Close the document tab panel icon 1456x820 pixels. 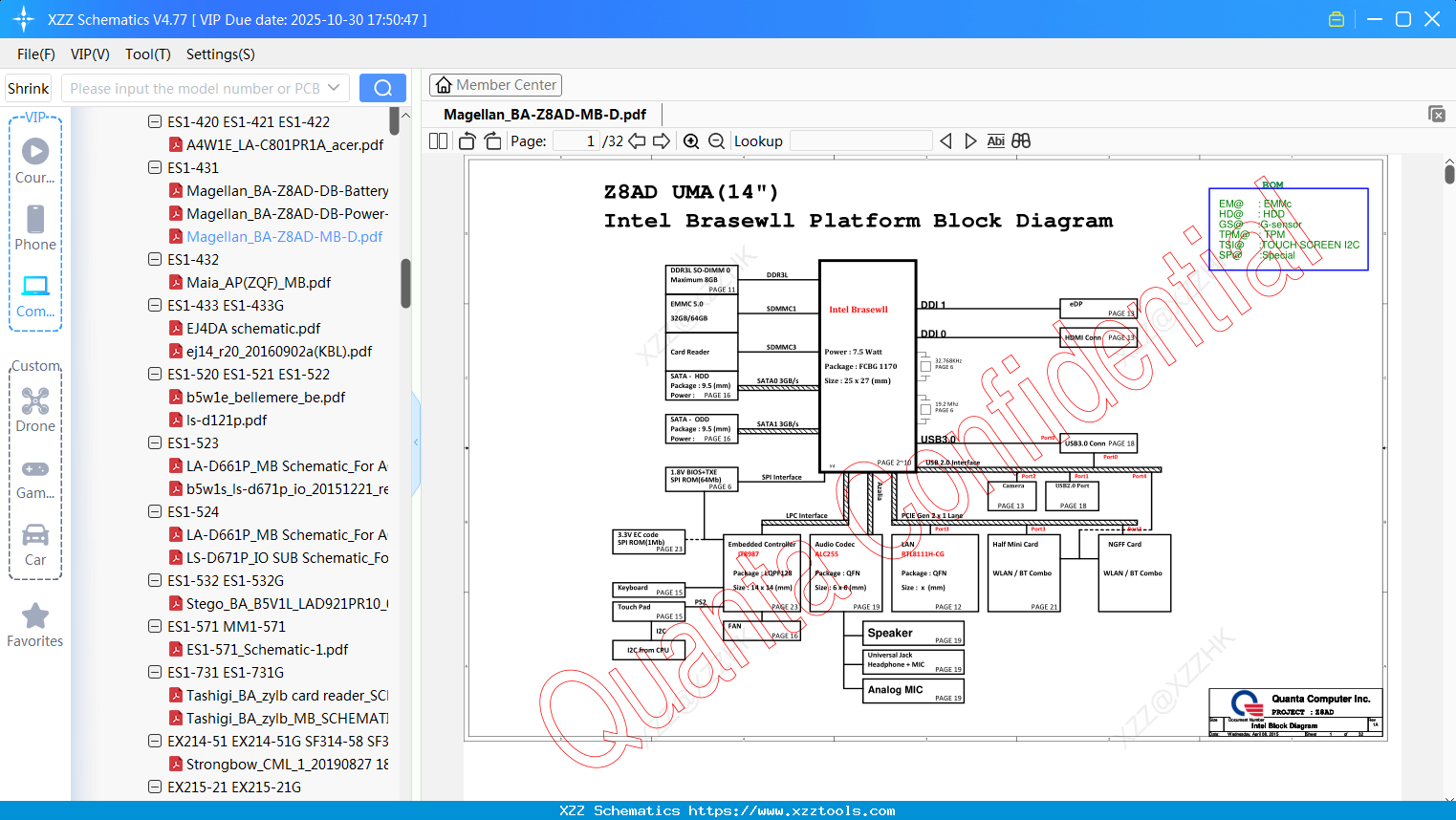[x=1437, y=114]
